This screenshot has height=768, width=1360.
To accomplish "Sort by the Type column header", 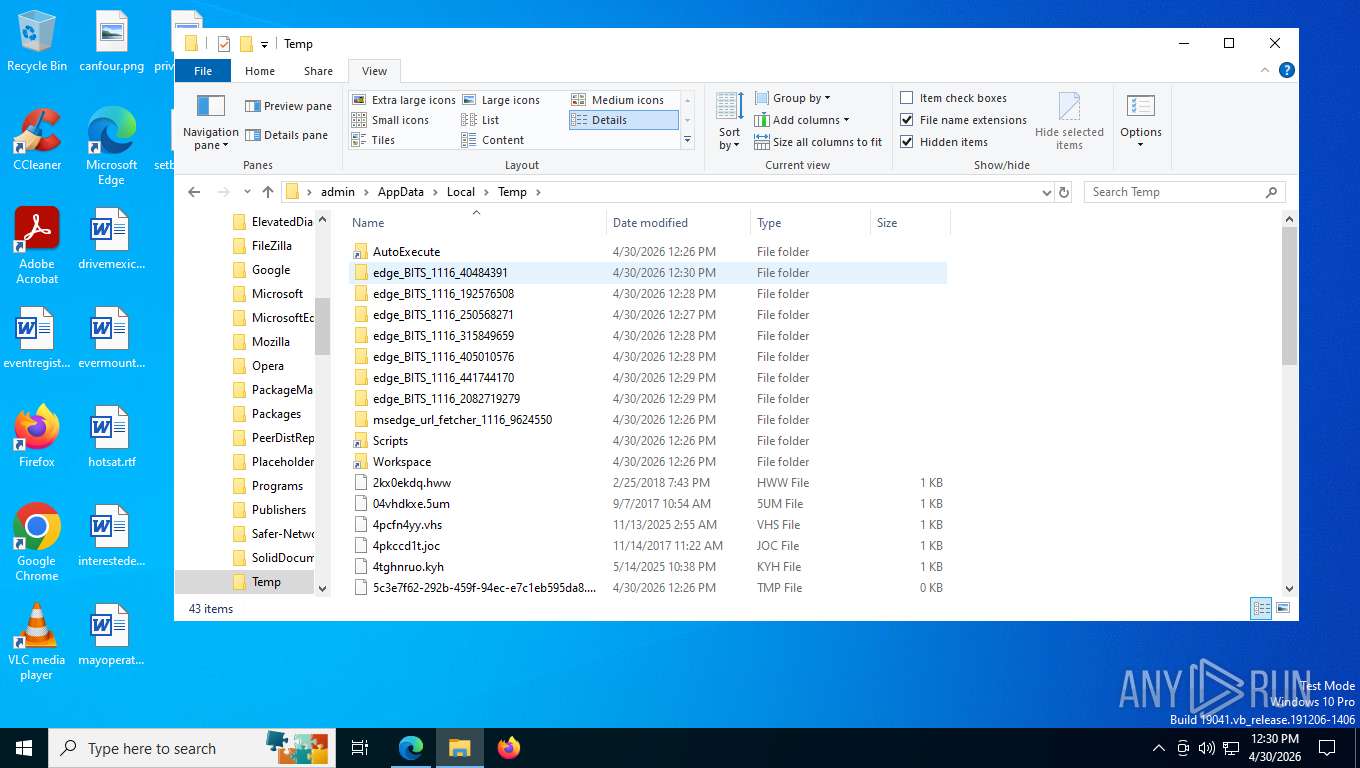I will 810,223.
